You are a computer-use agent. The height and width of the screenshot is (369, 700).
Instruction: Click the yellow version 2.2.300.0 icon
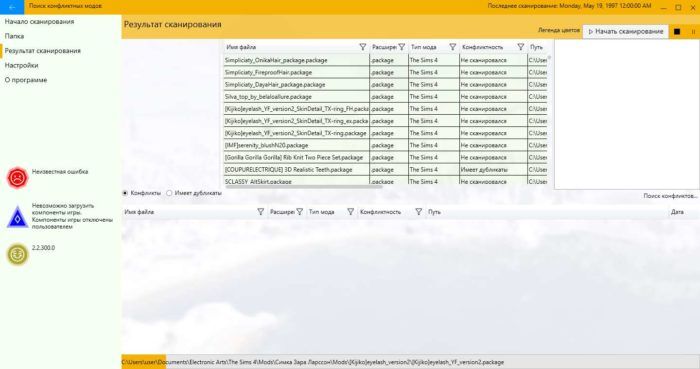tap(17, 254)
